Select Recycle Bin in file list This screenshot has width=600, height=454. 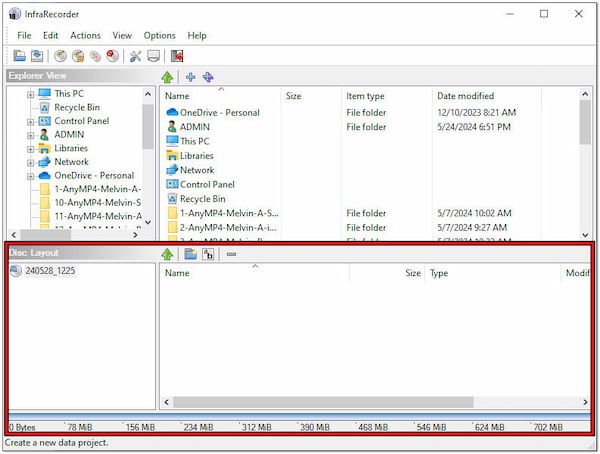coord(202,199)
